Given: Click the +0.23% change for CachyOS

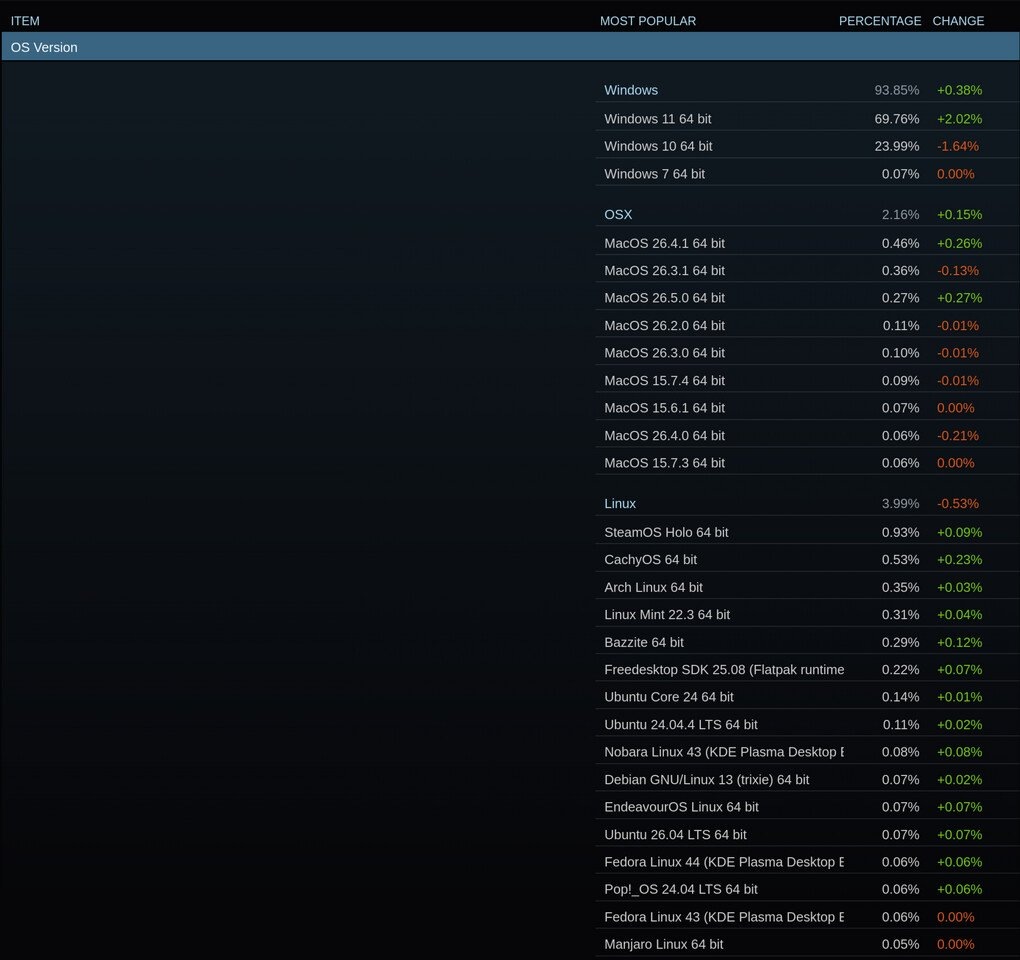Looking at the screenshot, I should (960, 559).
